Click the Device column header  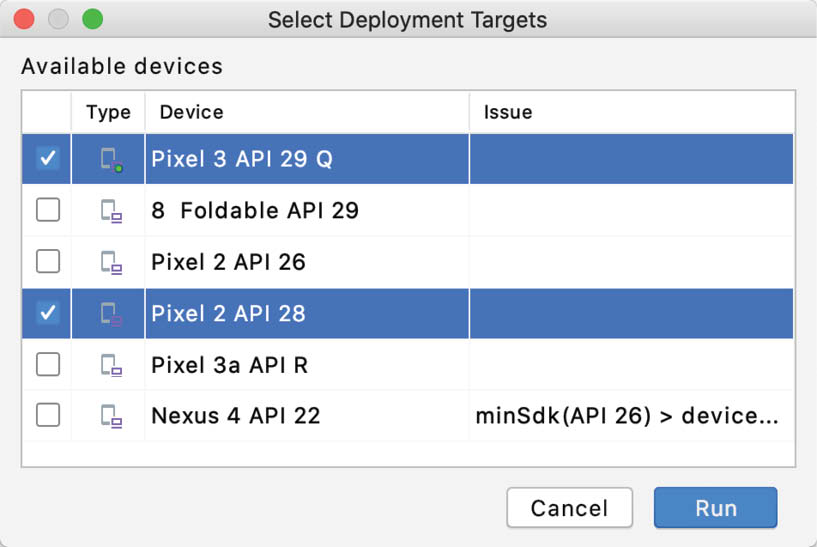click(x=191, y=112)
